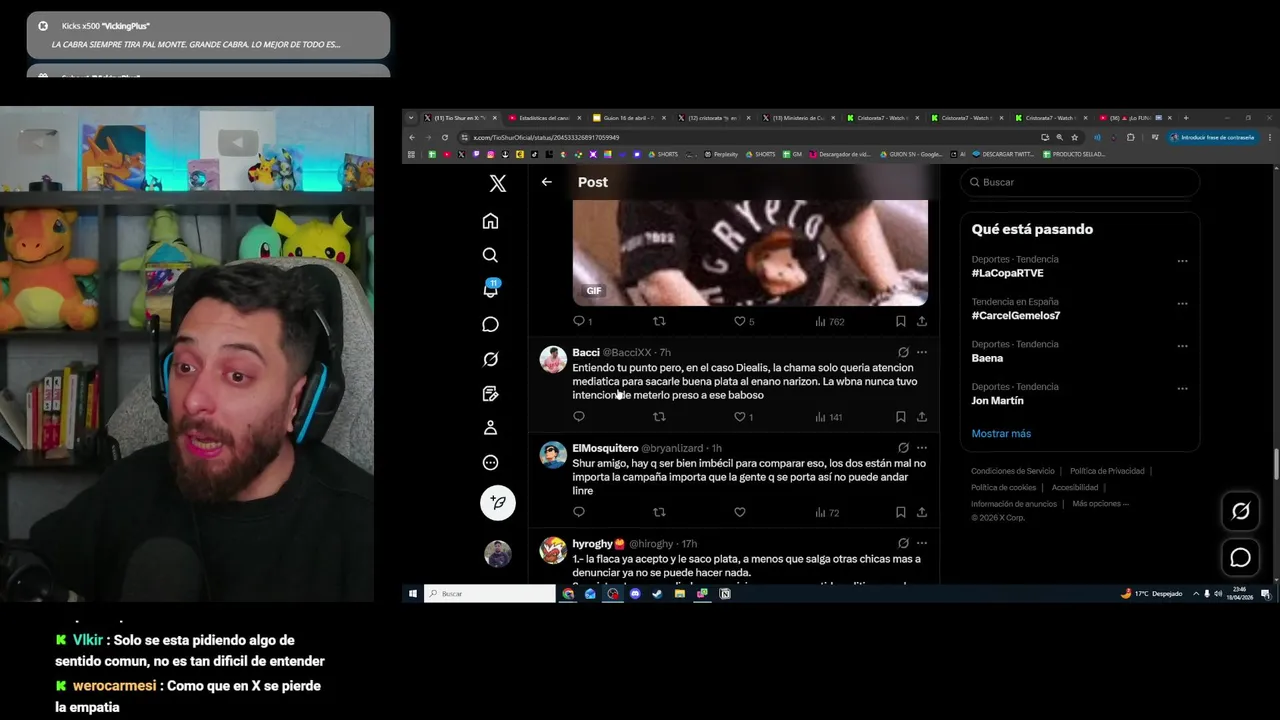Open Explore search in X sidebar
This screenshot has width=1280, height=720.
pyautogui.click(x=490, y=255)
